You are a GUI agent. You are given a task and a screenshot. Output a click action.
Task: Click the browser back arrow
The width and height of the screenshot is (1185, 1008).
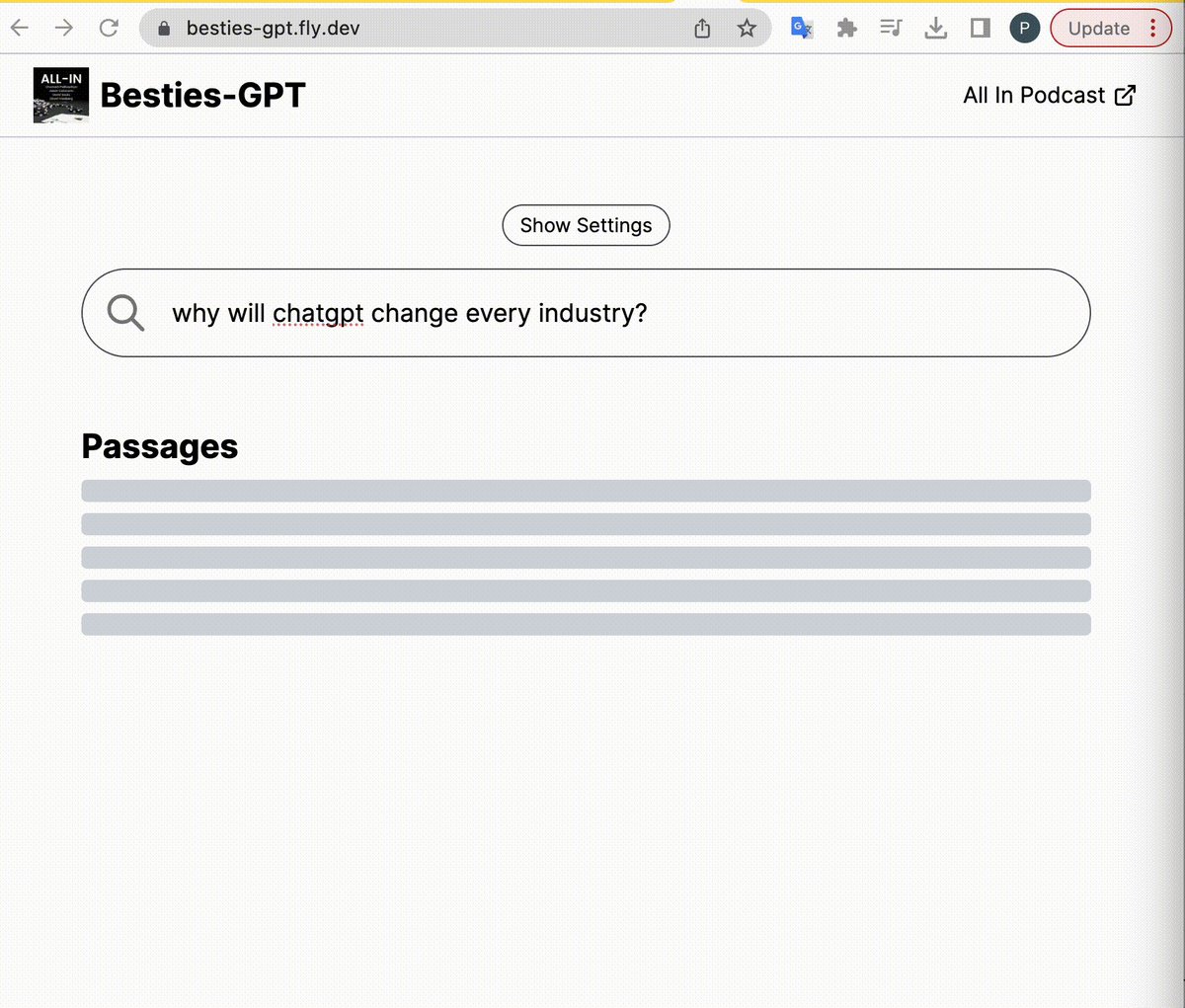tap(19, 28)
